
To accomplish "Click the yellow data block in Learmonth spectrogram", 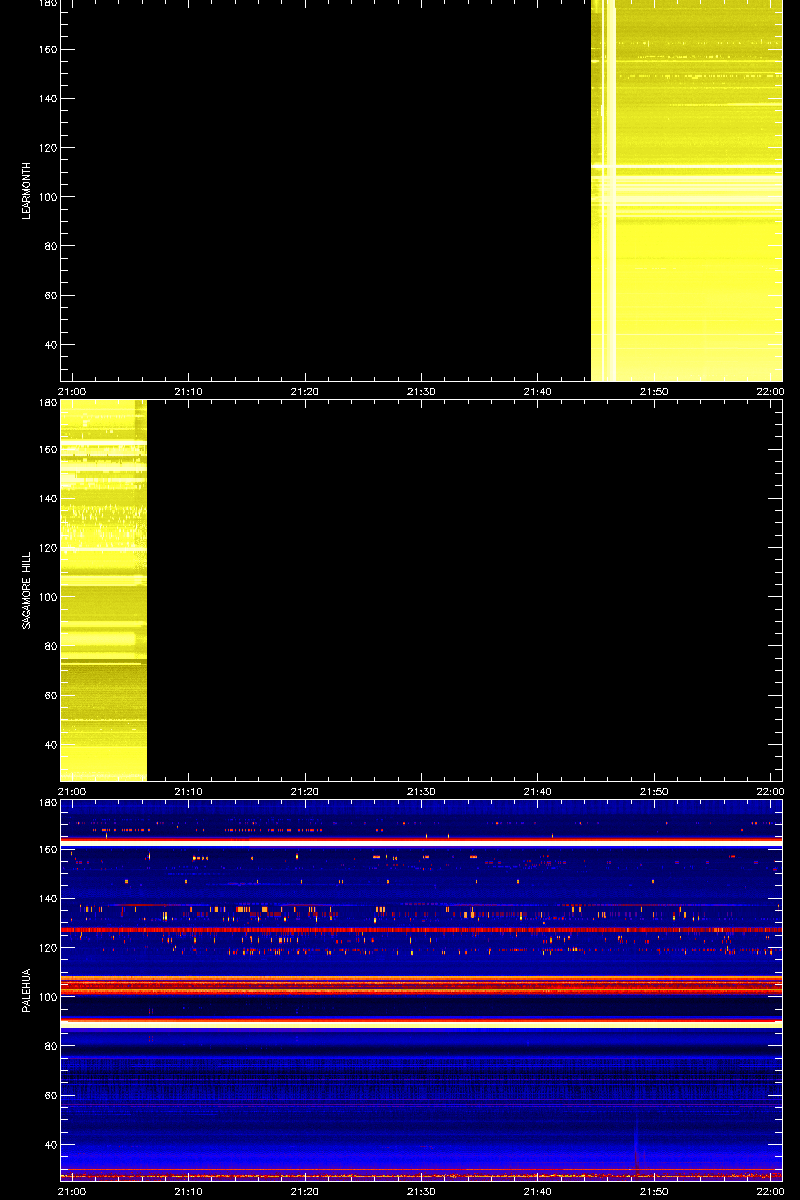I will 687,190.
